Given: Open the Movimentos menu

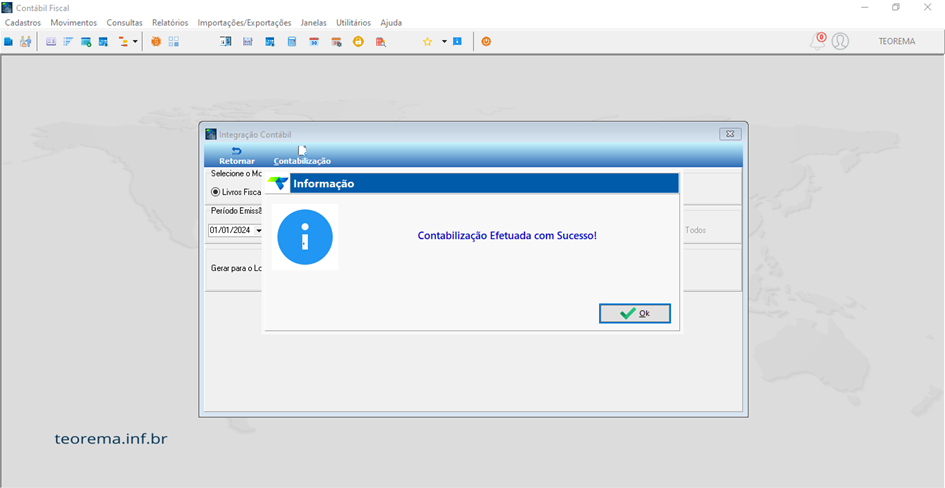Looking at the screenshot, I should (x=74, y=23).
